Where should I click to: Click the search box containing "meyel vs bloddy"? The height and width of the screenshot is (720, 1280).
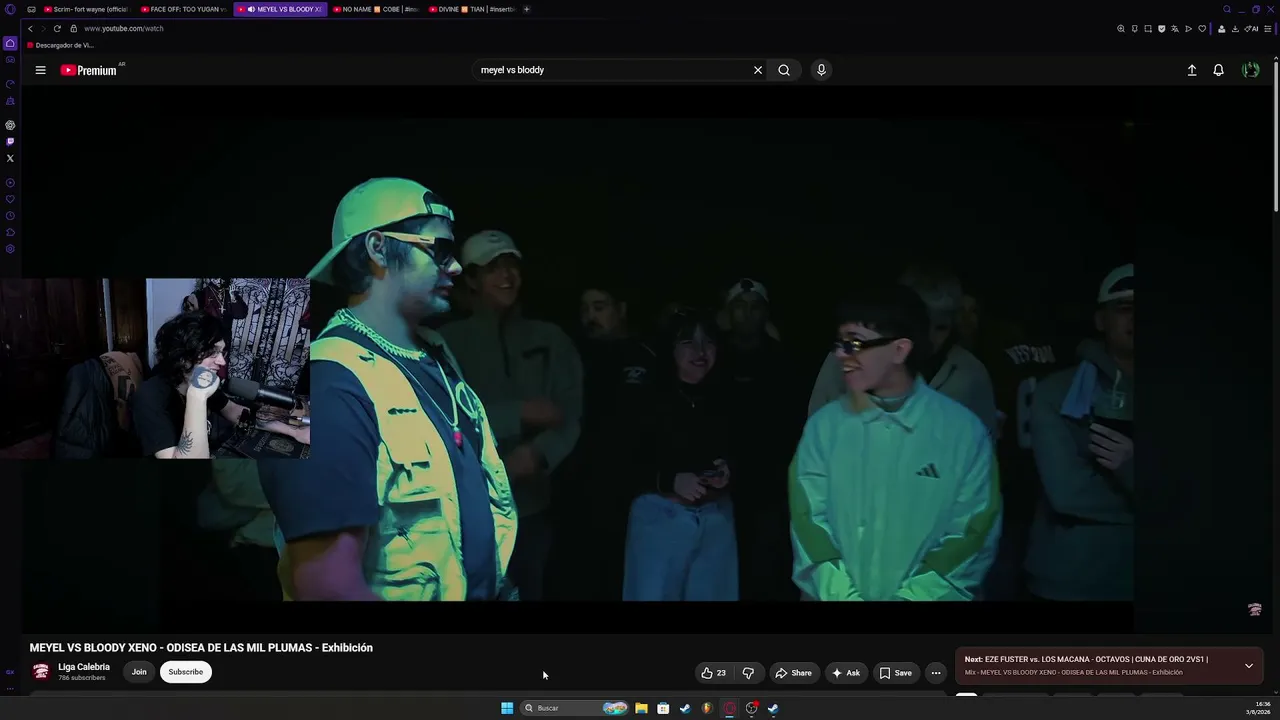612,70
